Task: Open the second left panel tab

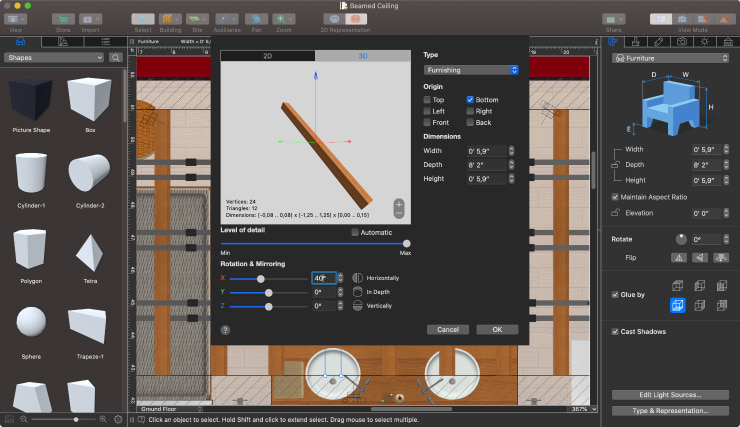Action: point(63,42)
